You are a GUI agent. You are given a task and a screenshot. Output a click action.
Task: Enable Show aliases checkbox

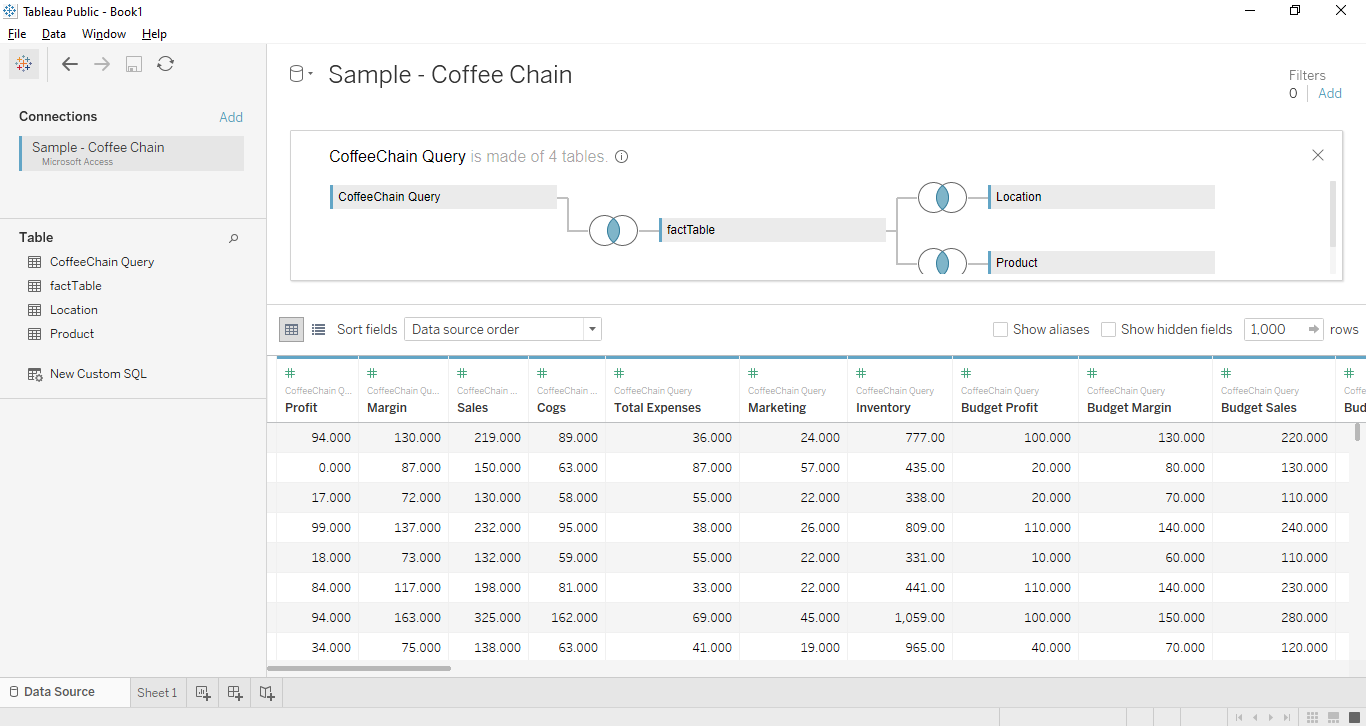[1000, 329]
